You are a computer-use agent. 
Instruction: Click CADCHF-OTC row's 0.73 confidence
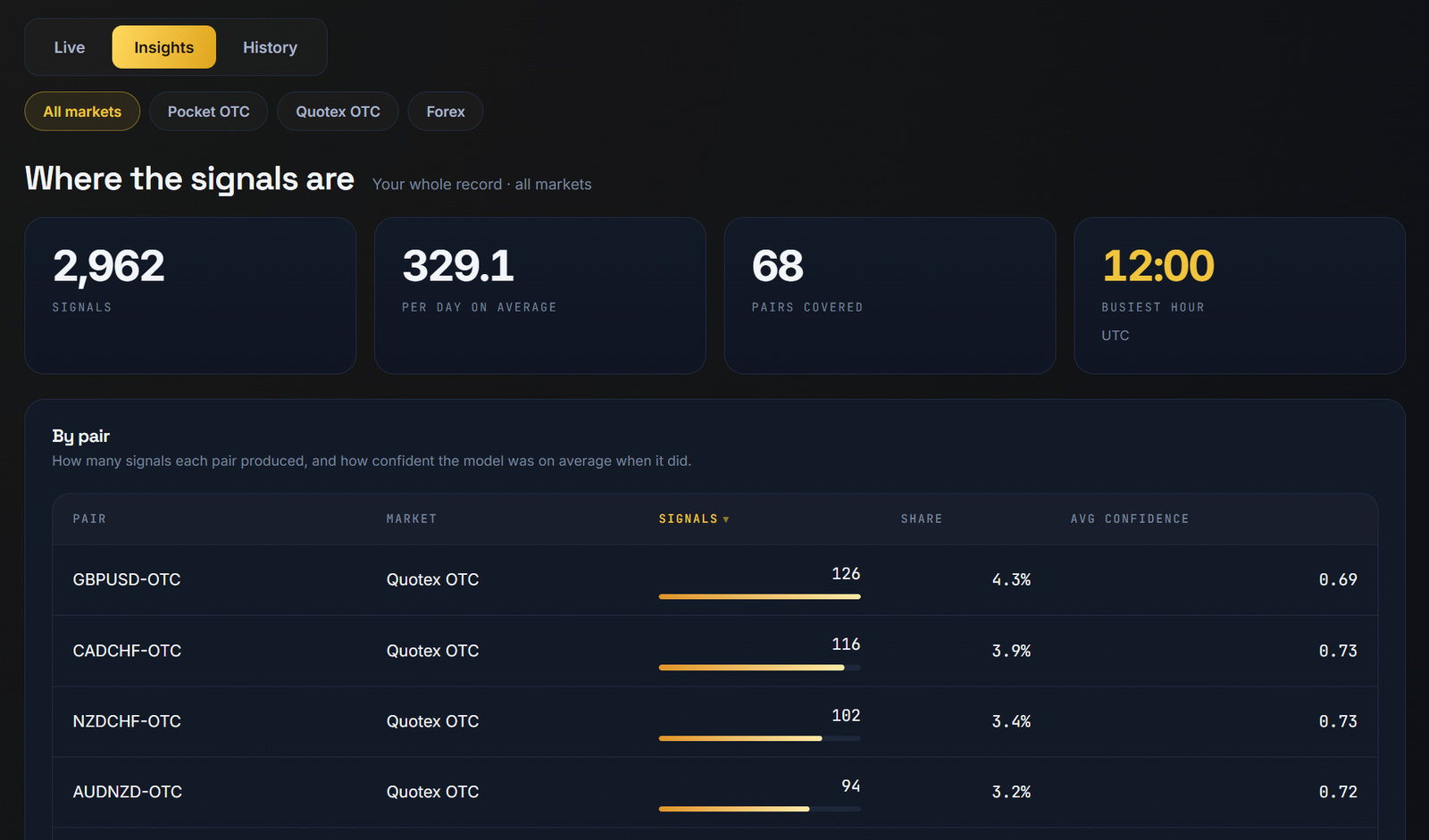[1338, 651]
